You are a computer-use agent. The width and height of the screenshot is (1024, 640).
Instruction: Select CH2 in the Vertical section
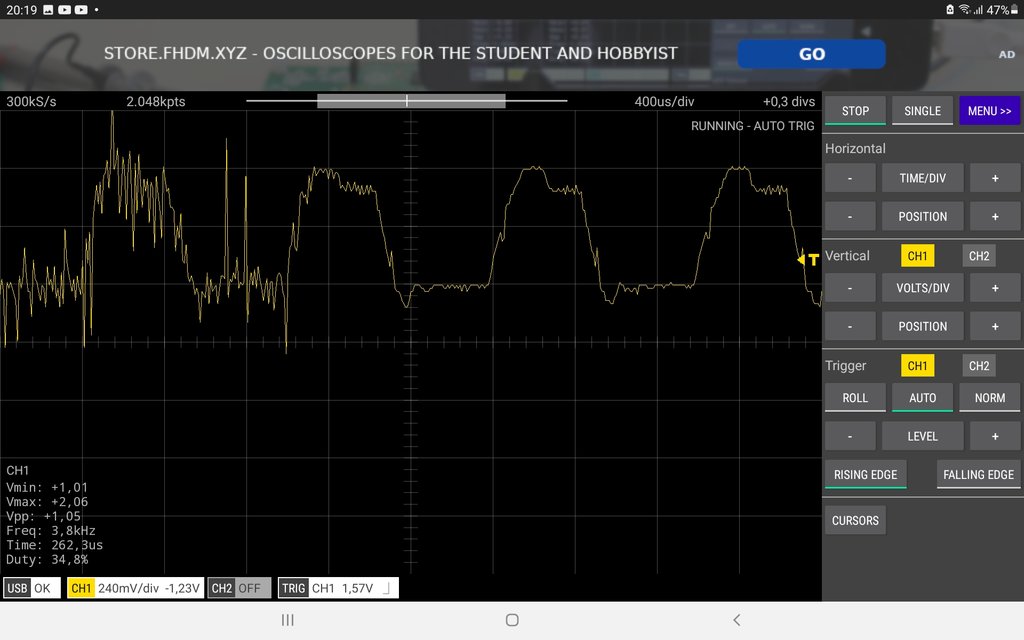tap(978, 256)
